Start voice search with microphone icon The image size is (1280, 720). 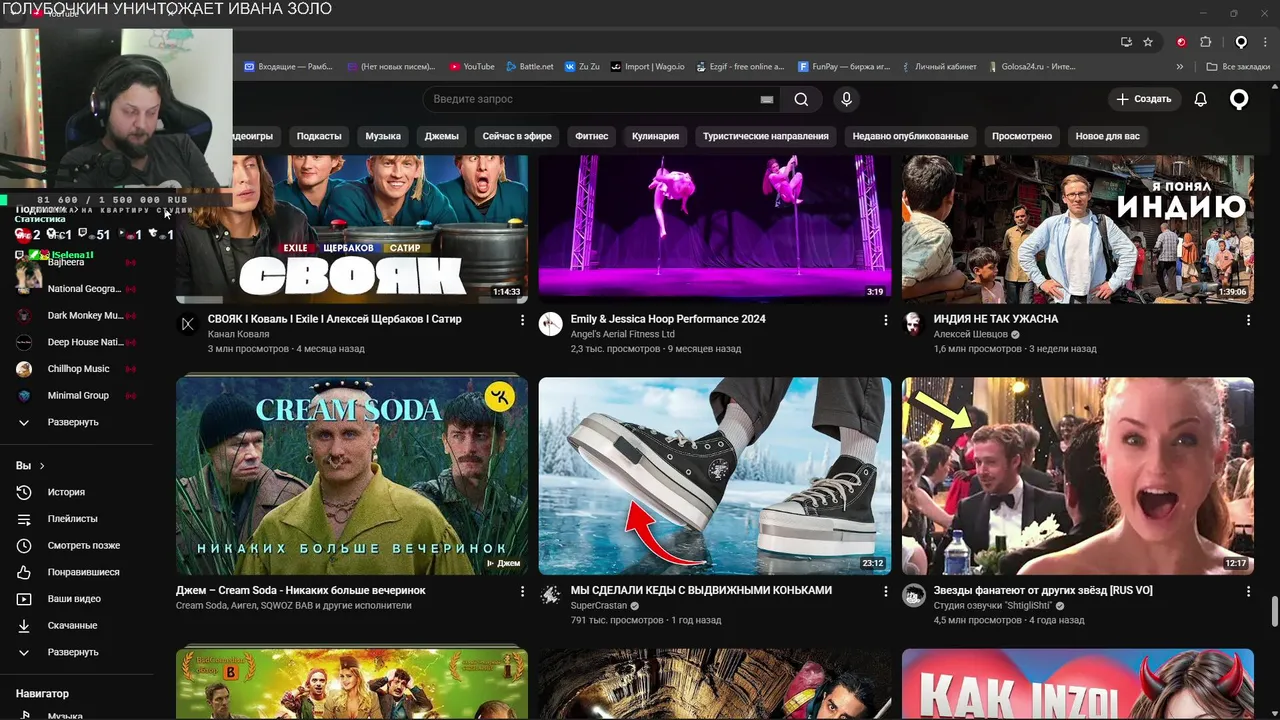point(846,99)
